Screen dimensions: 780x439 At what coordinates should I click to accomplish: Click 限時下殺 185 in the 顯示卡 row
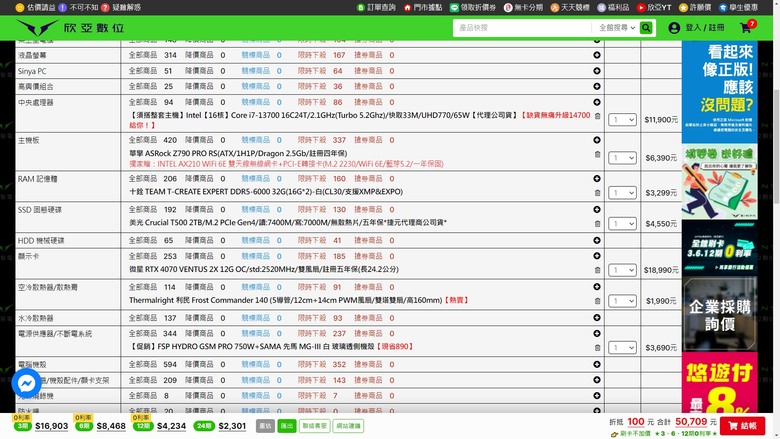(321, 256)
